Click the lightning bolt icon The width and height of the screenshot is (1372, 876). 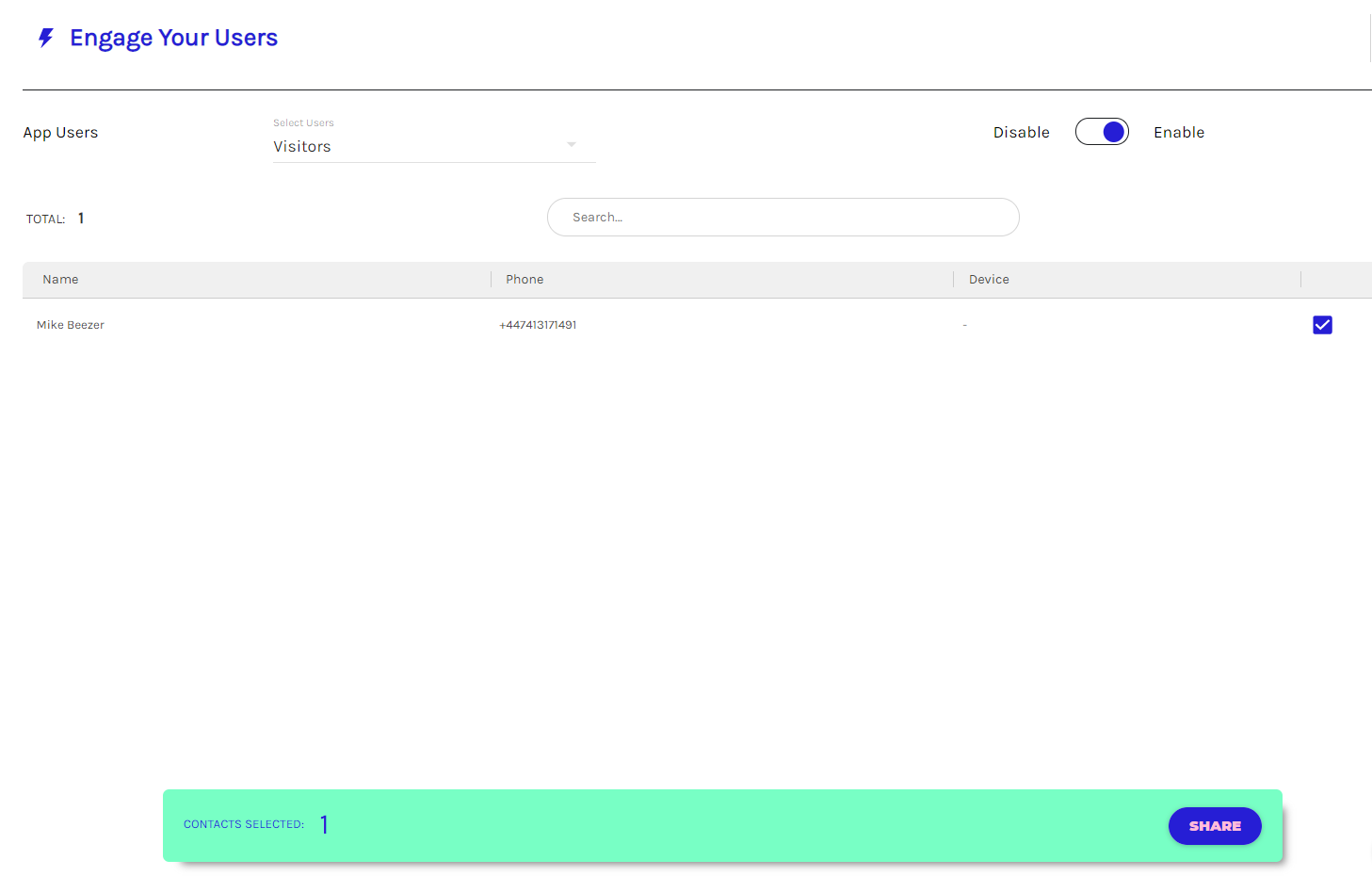(x=45, y=38)
